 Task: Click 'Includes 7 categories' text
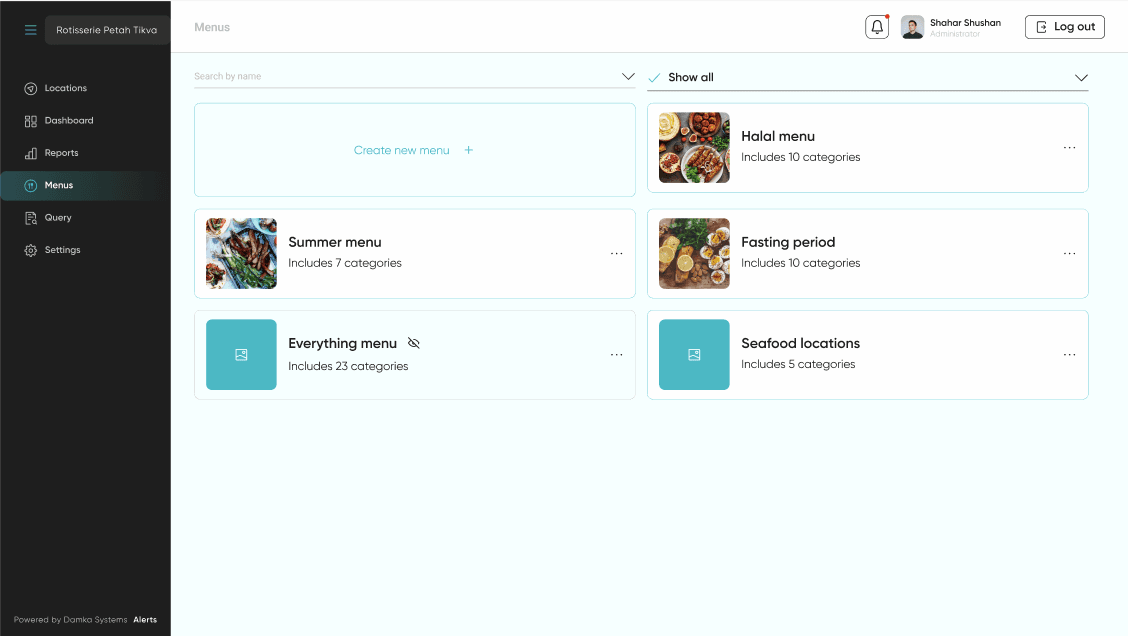coord(345,263)
